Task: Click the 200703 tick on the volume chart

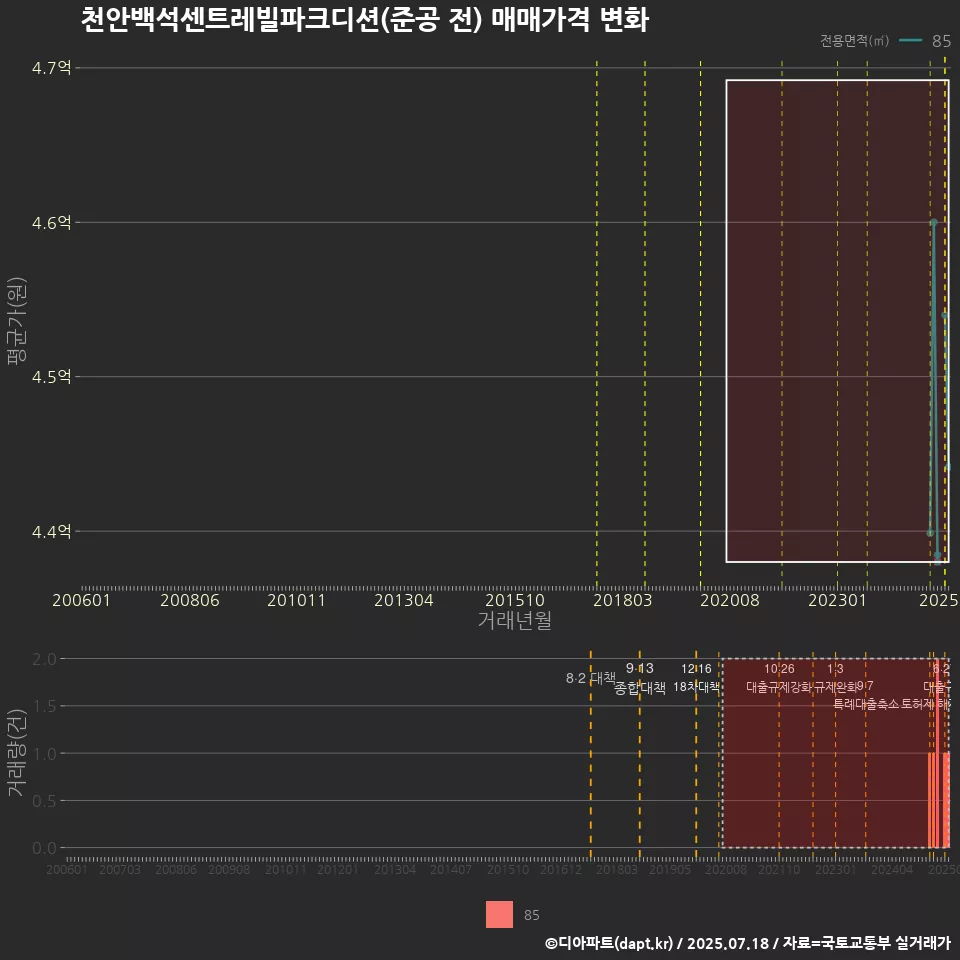Action: pyautogui.click(x=120, y=869)
